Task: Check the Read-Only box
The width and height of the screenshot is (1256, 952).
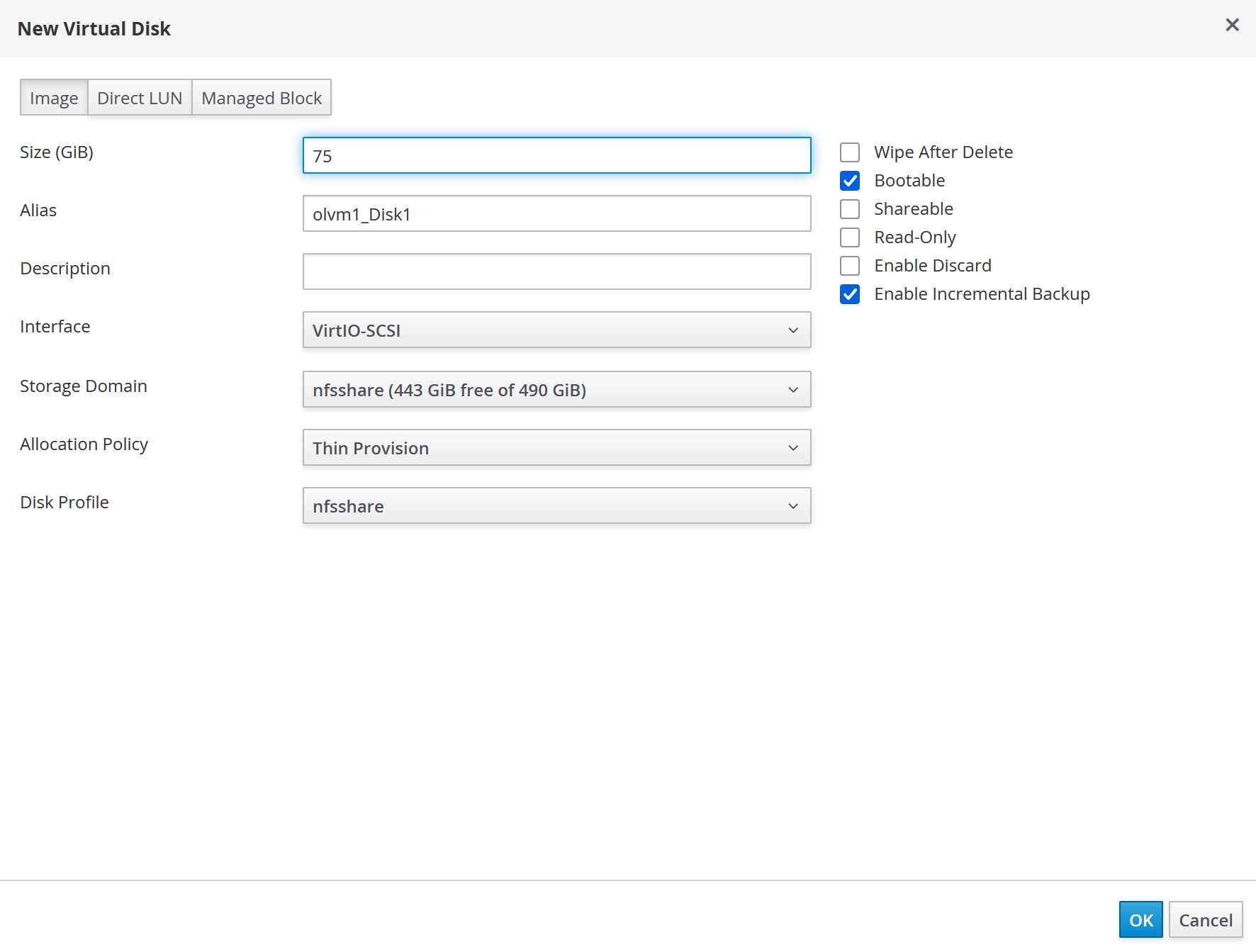Action: 850,237
